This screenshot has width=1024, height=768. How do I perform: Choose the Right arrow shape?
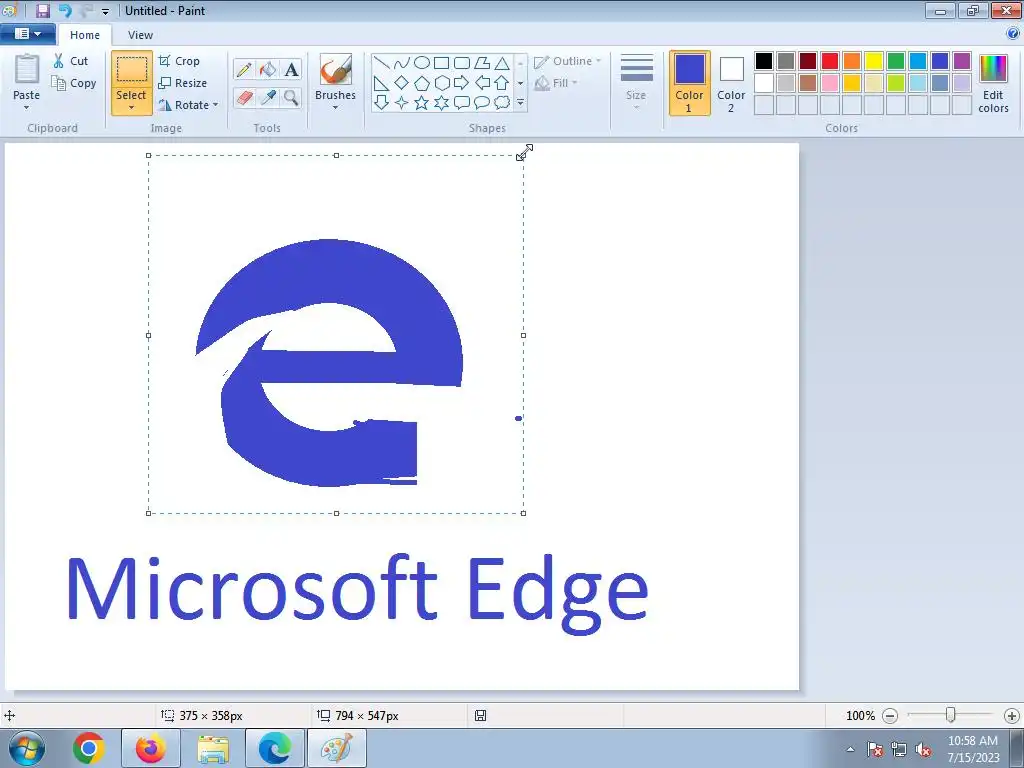[462, 83]
